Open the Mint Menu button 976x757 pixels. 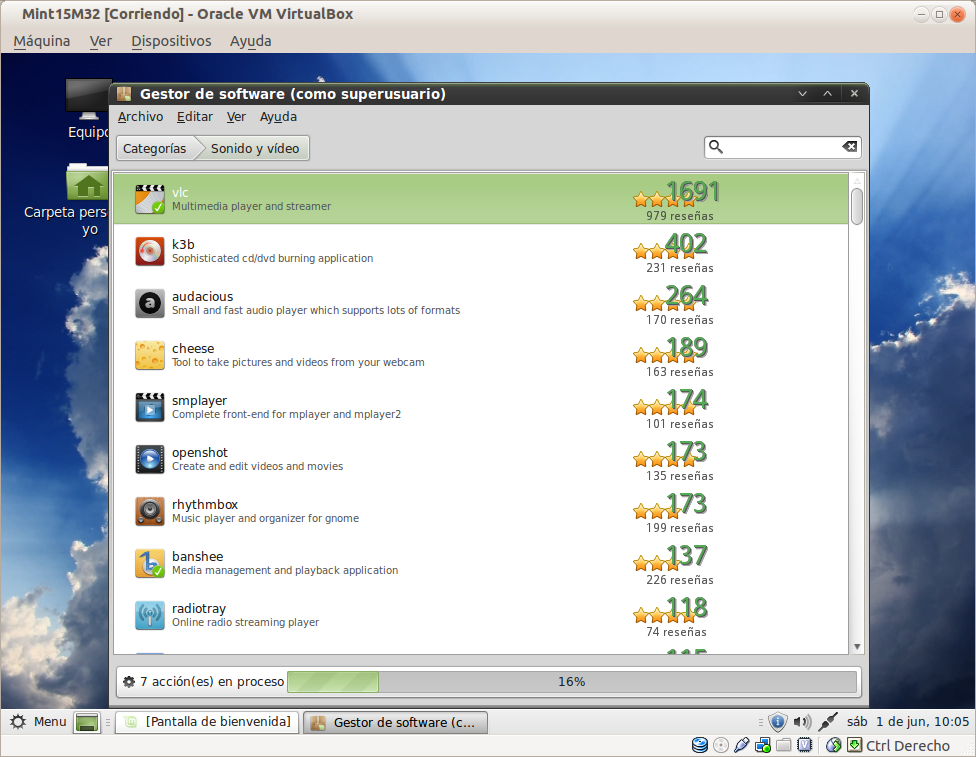38,722
